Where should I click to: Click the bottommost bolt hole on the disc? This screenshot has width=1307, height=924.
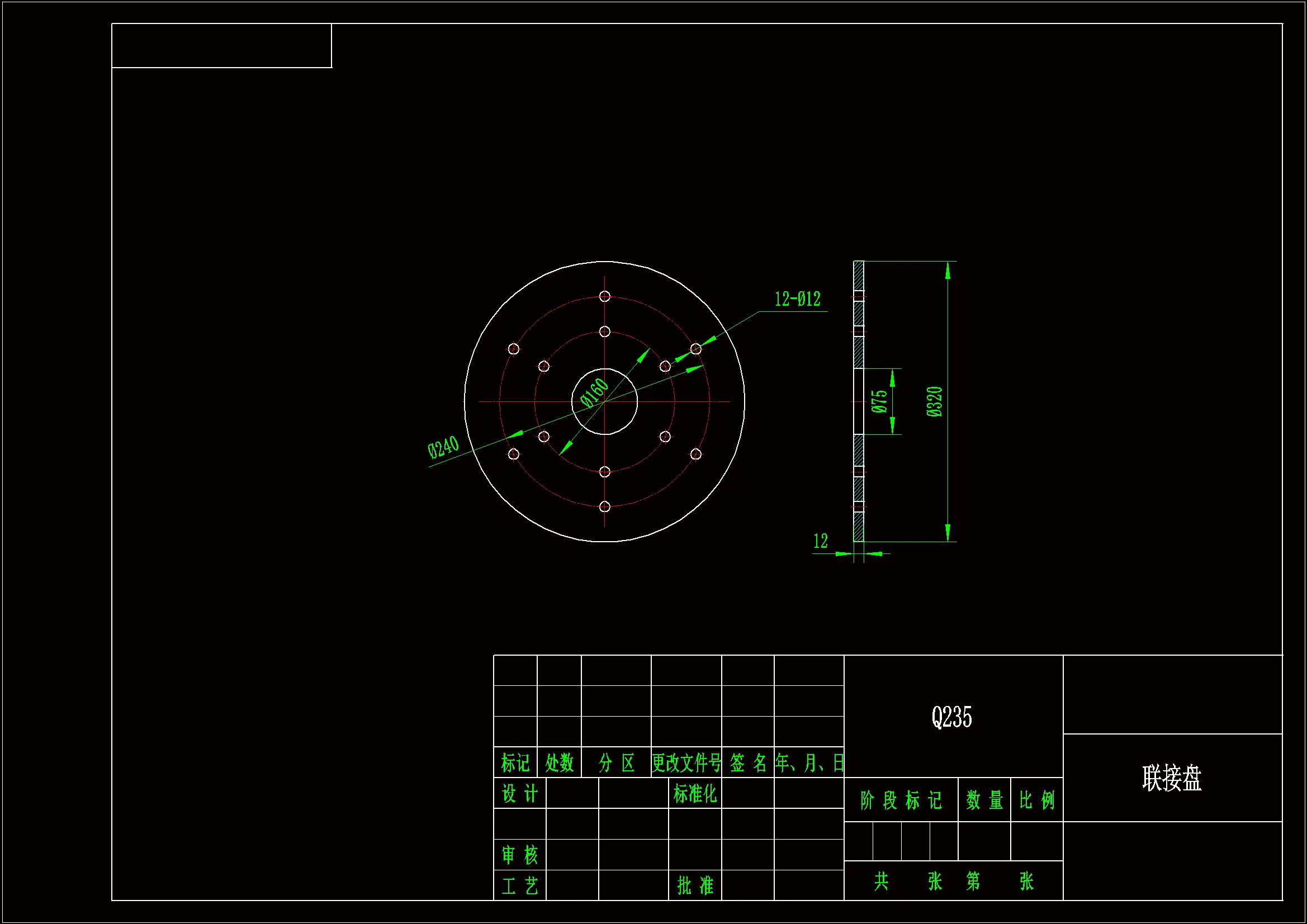[604, 506]
